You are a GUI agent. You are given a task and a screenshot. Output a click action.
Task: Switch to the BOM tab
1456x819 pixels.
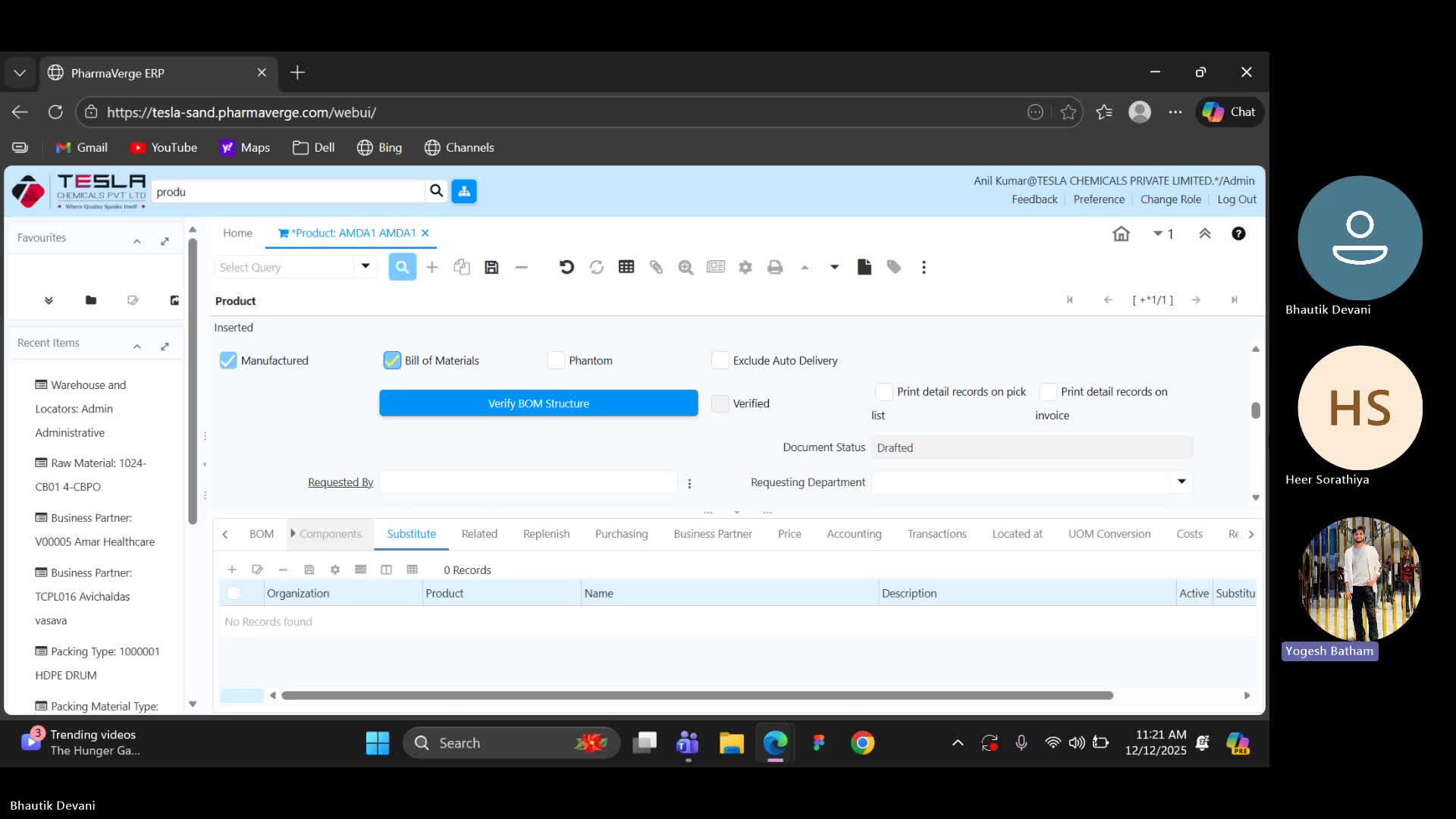click(x=262, y=534)
